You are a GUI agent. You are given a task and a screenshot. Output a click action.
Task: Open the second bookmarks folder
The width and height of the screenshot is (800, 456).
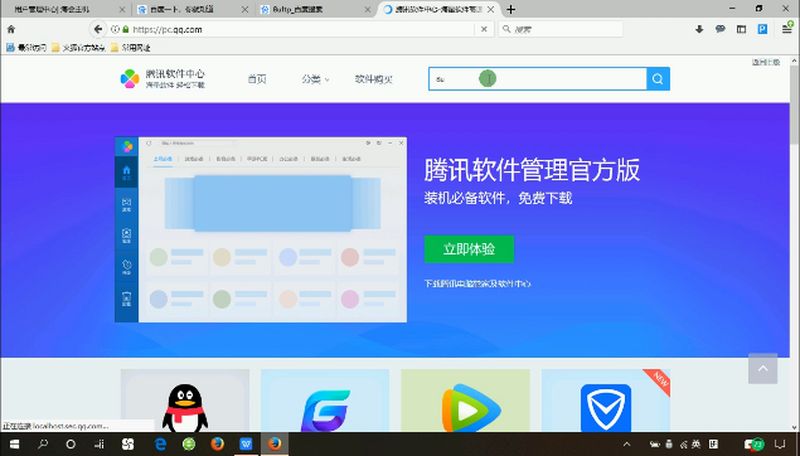pos(78,47)
